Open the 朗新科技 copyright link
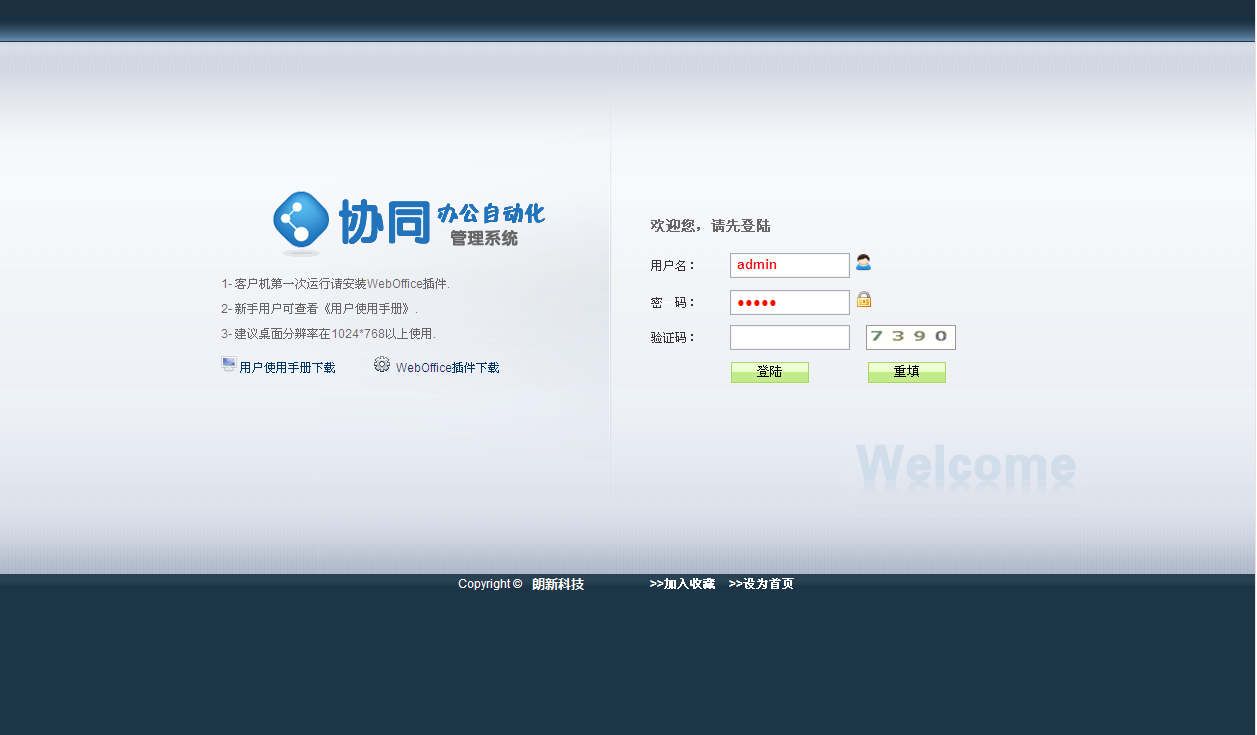Screen dimensions: 1257x735 558,584
